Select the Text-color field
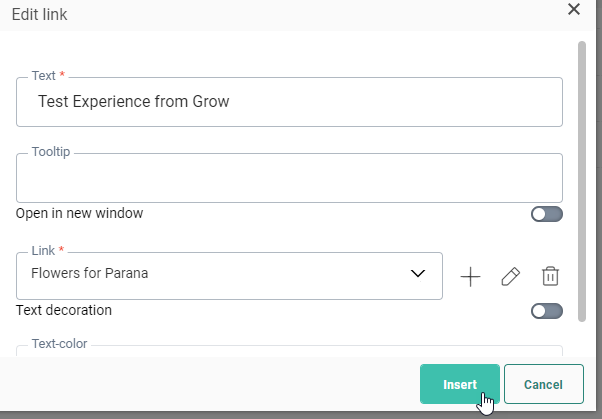Screen dimensions: 602x419 pyautogui.click(x=289, y=352)
